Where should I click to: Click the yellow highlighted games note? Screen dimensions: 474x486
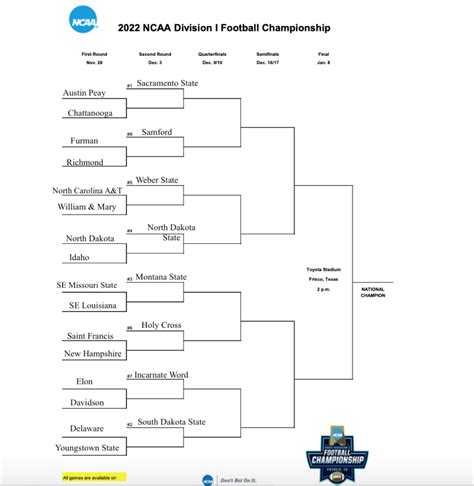click(94, 477)
